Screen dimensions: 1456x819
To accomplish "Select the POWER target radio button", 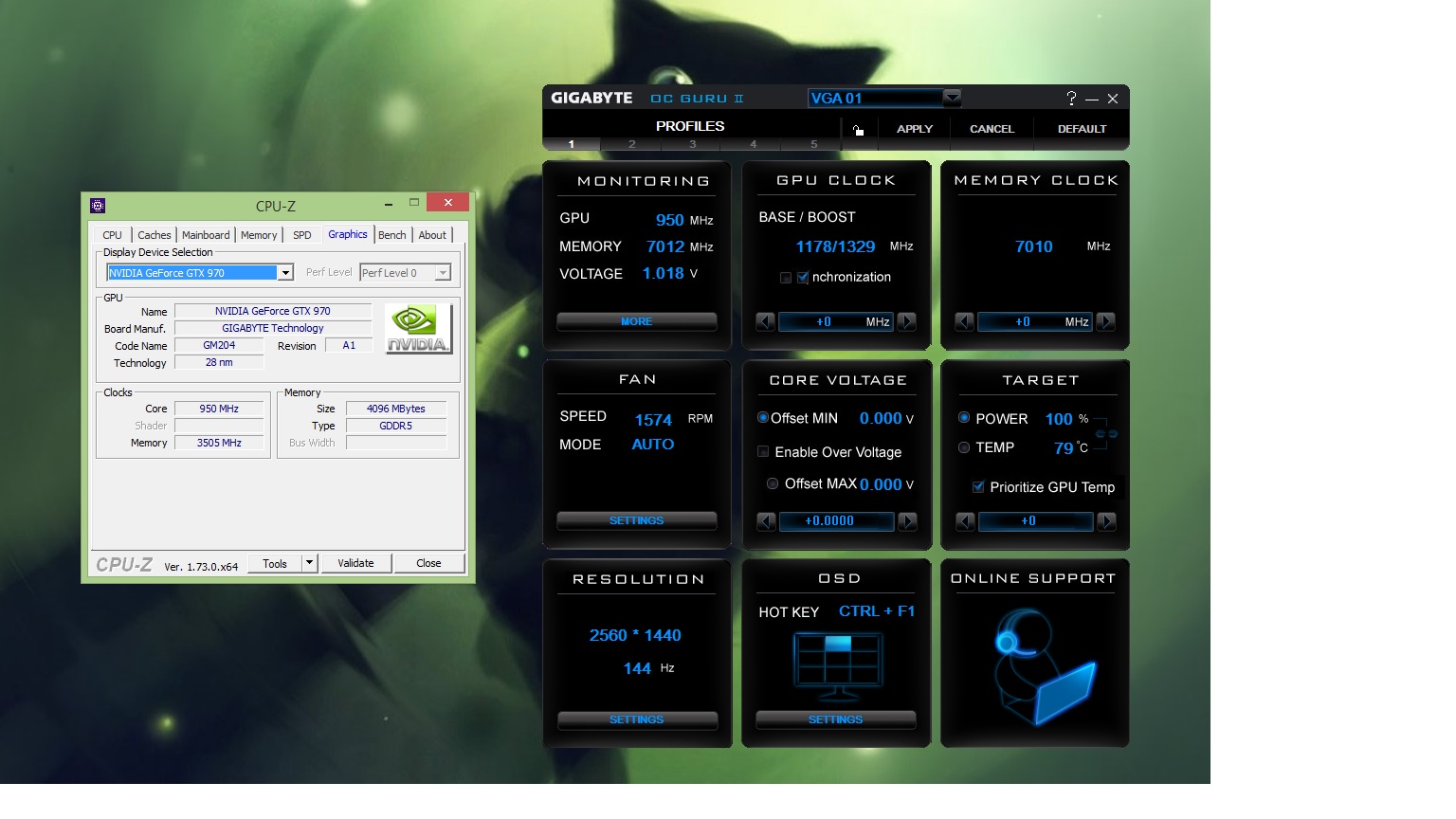I will [x=964, y=418].
